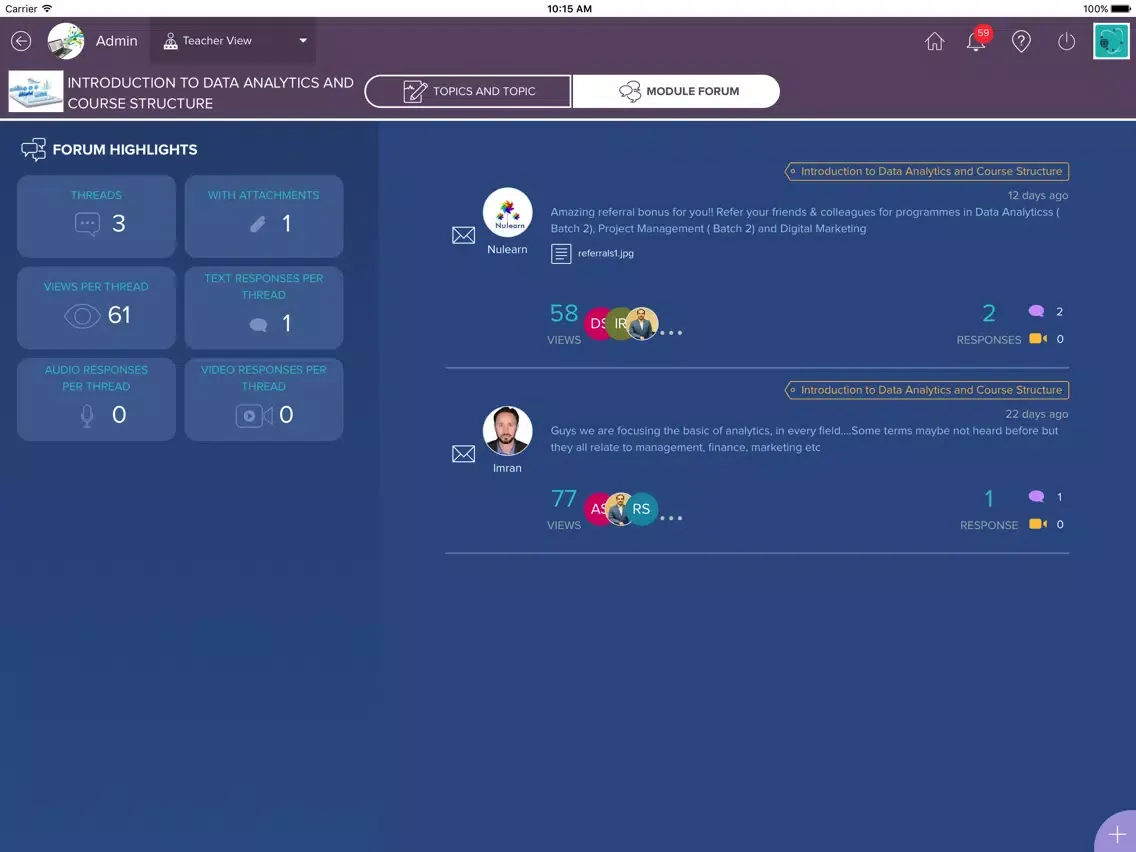Click the Module Forum chat bubbles icon
This screenshot has height=852, width=1136.
(x=630, y=91)
